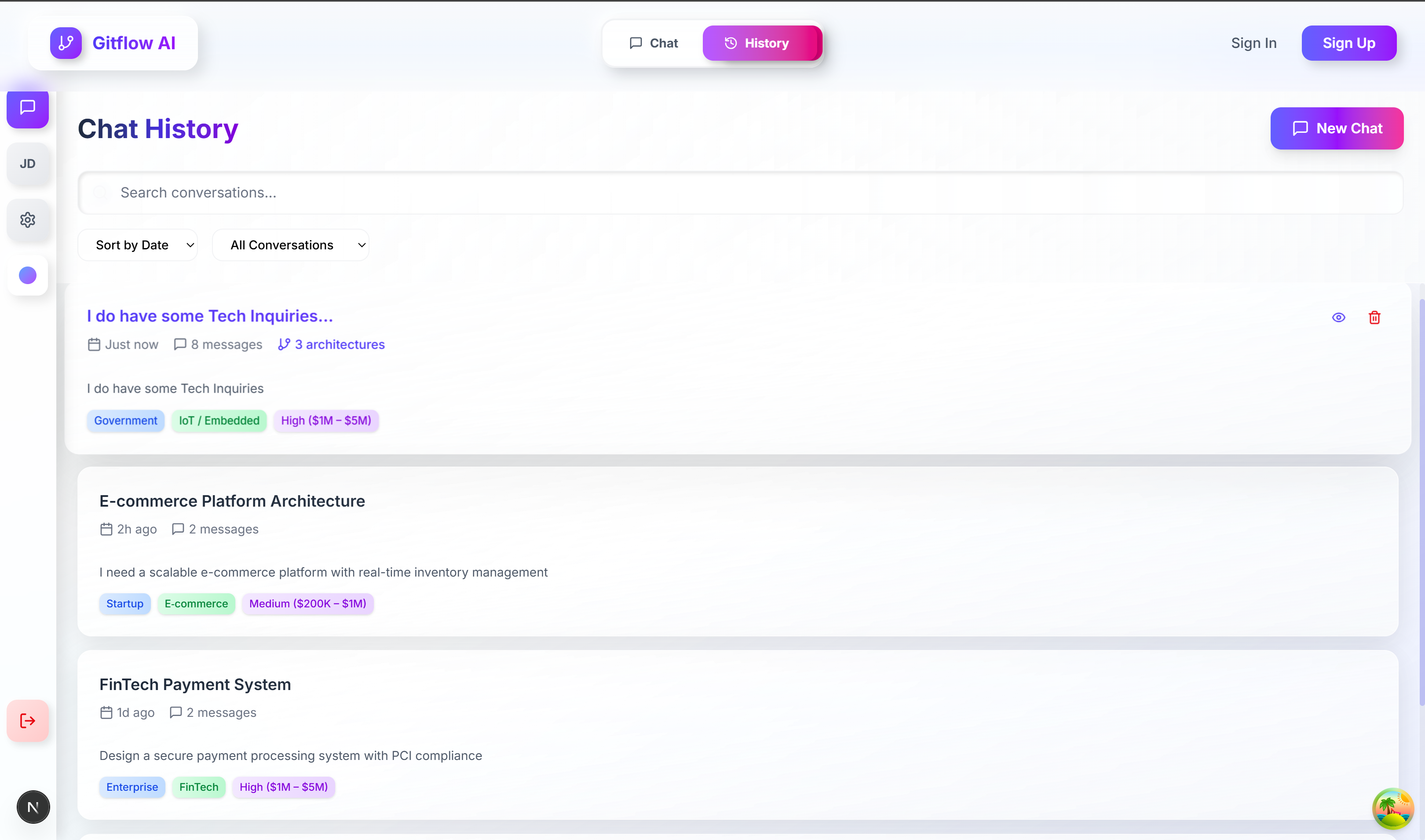Open the E-commerce Platform Architecture conversation
Screen dimensions: 1425x840
click(x=232, y=501)
